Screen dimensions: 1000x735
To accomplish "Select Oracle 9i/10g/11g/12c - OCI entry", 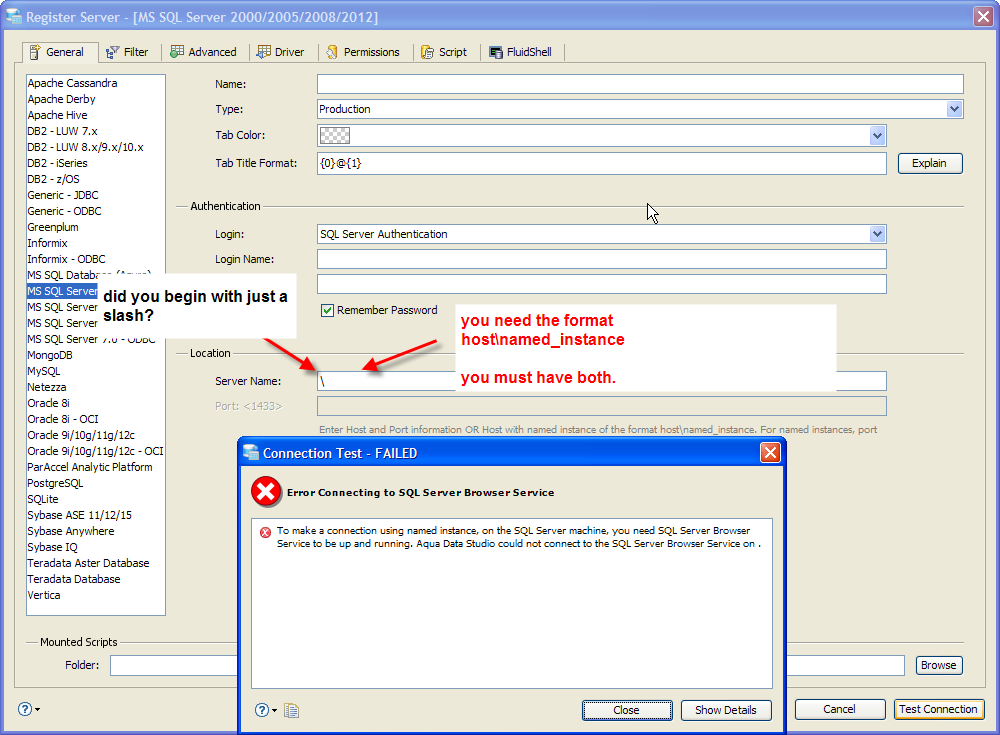I will 95,451.
